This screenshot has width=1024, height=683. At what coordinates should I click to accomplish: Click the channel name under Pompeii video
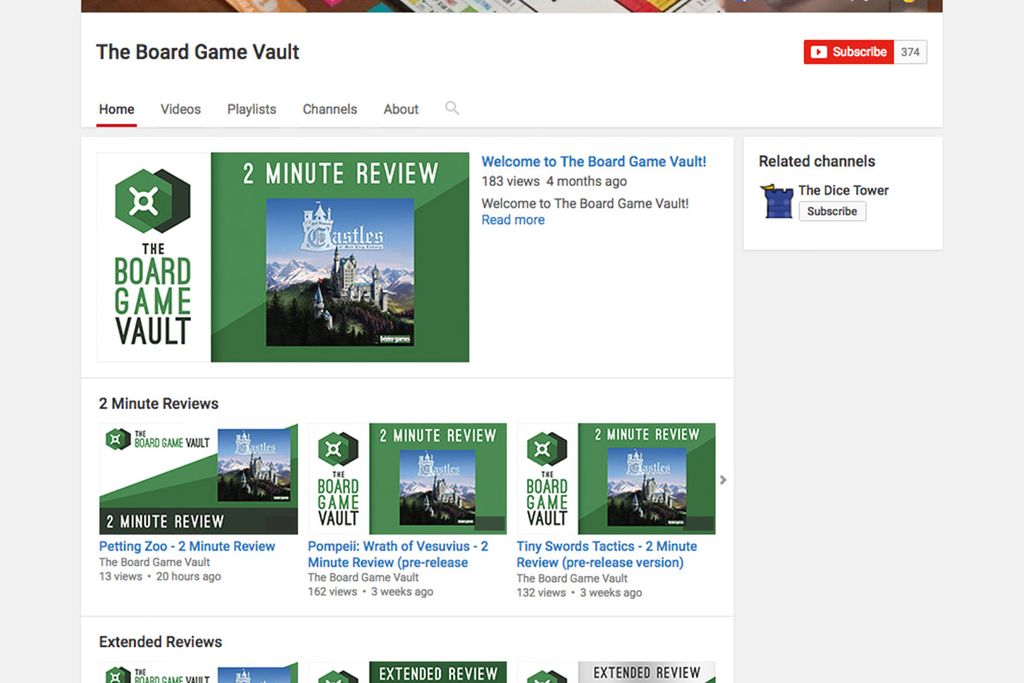tap(363, 577)
